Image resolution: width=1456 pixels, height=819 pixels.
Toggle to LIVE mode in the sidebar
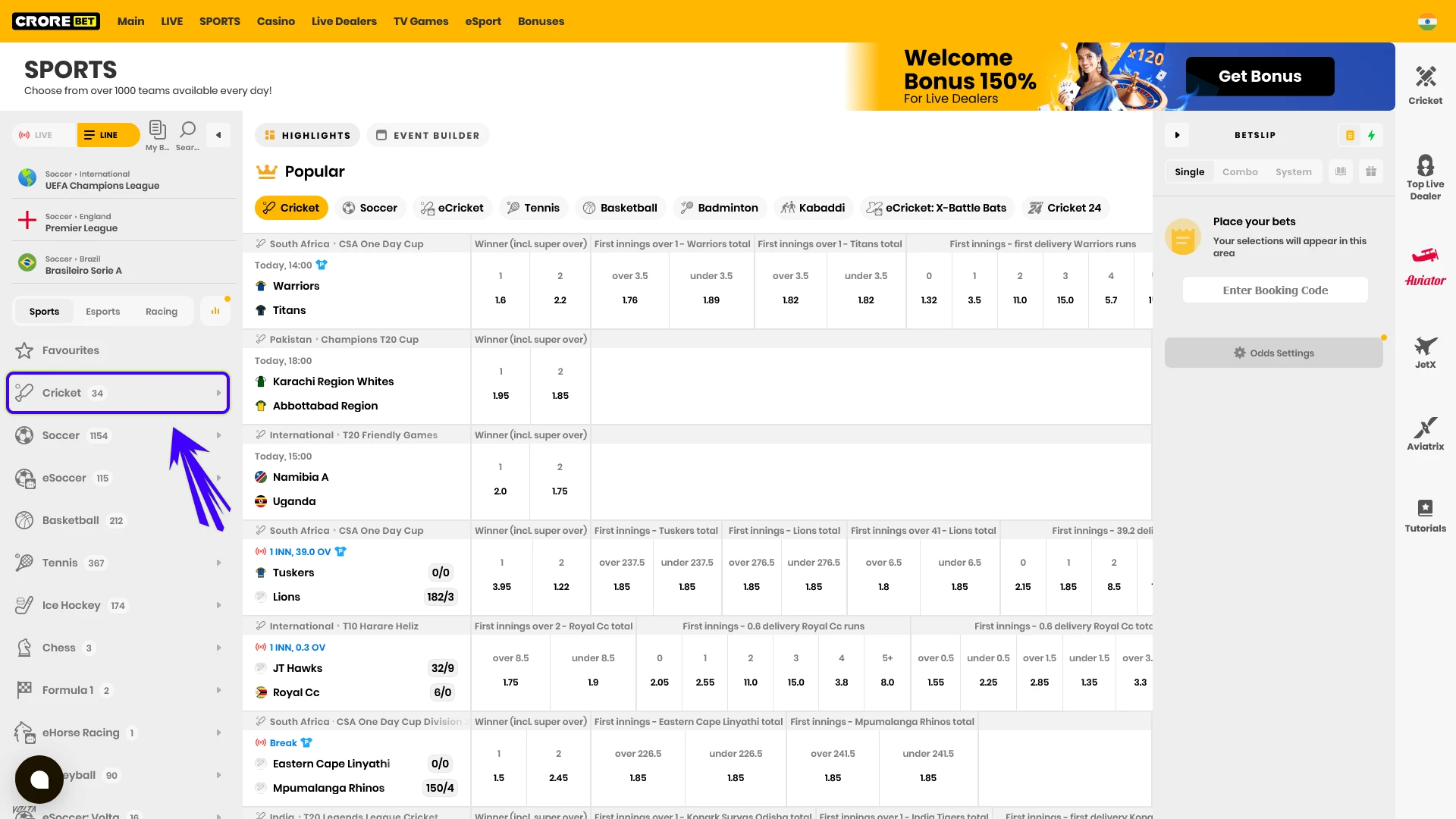(x=42, y=134)
